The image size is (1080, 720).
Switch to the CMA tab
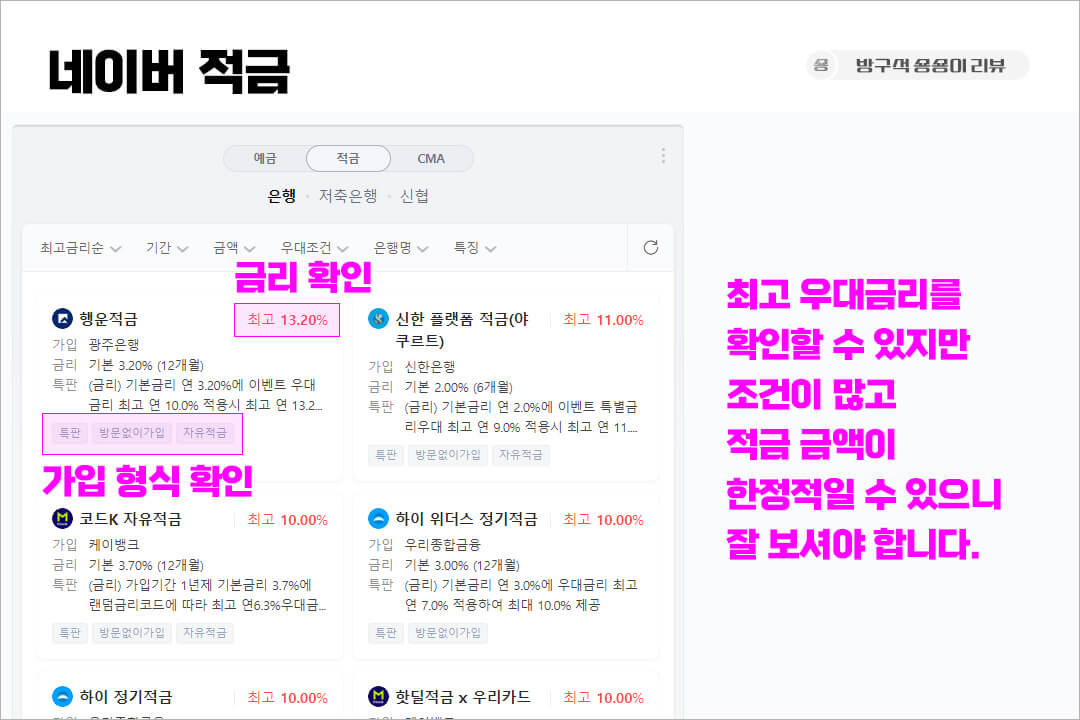(431, 158)
